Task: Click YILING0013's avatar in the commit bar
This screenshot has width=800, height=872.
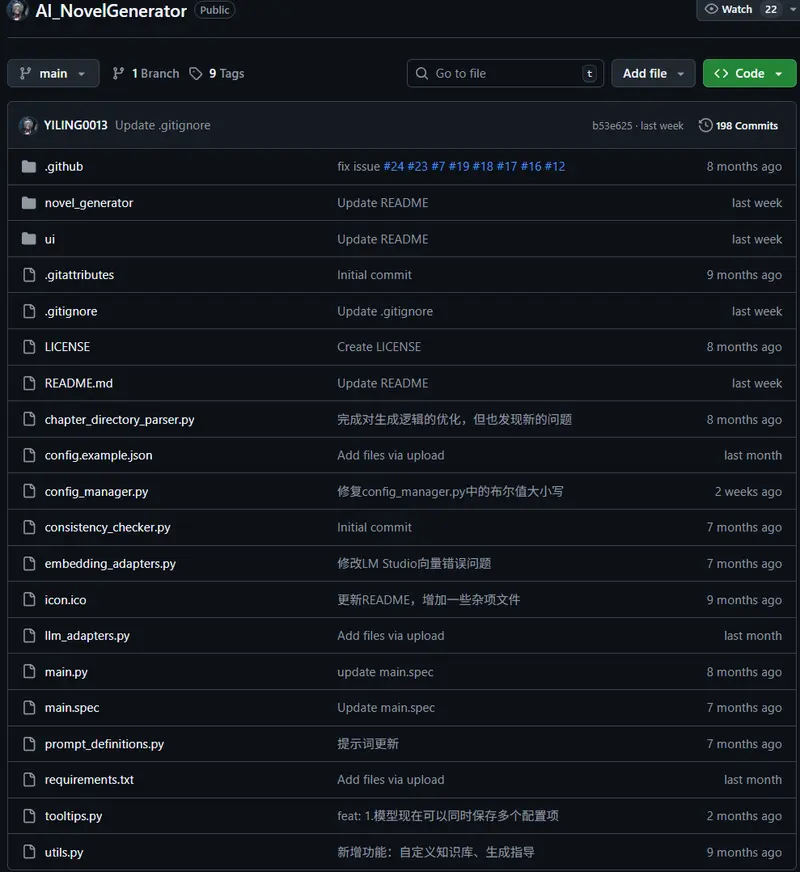Action: tap(28, 125)
